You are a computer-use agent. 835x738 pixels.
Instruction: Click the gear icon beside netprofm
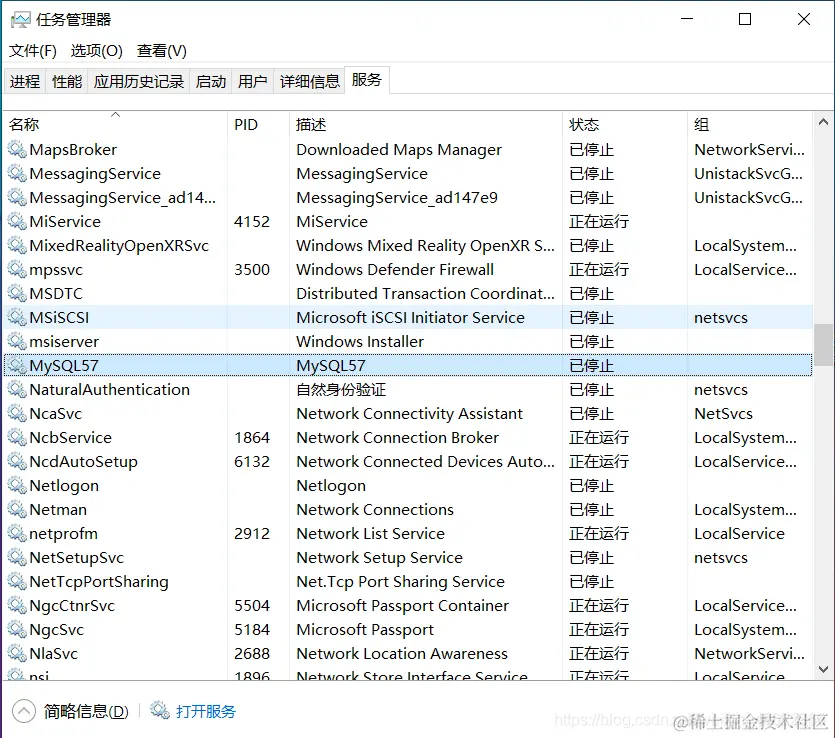(x=17, y=533)
